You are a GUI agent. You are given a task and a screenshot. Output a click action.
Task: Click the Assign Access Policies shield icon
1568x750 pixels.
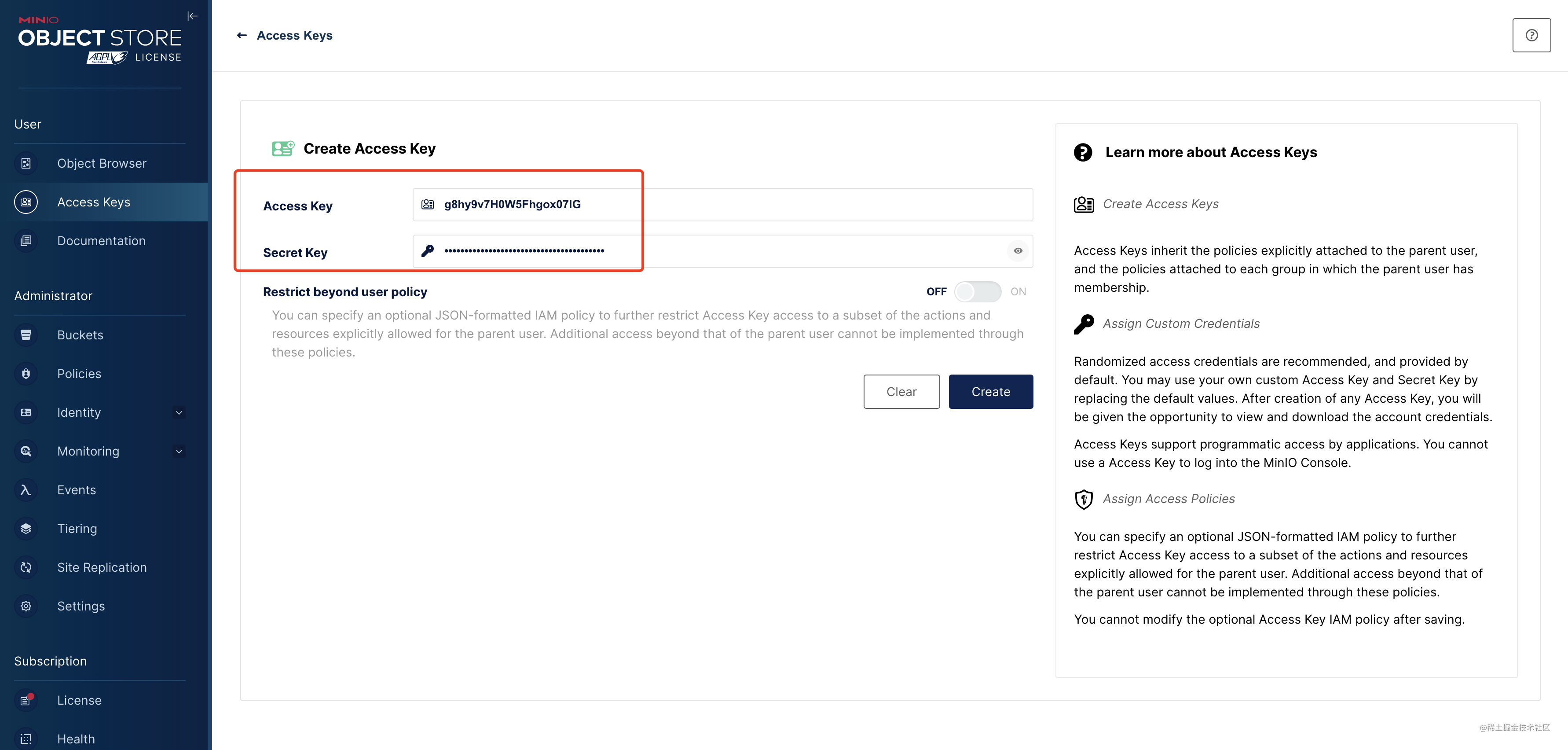click(1084, 499)
